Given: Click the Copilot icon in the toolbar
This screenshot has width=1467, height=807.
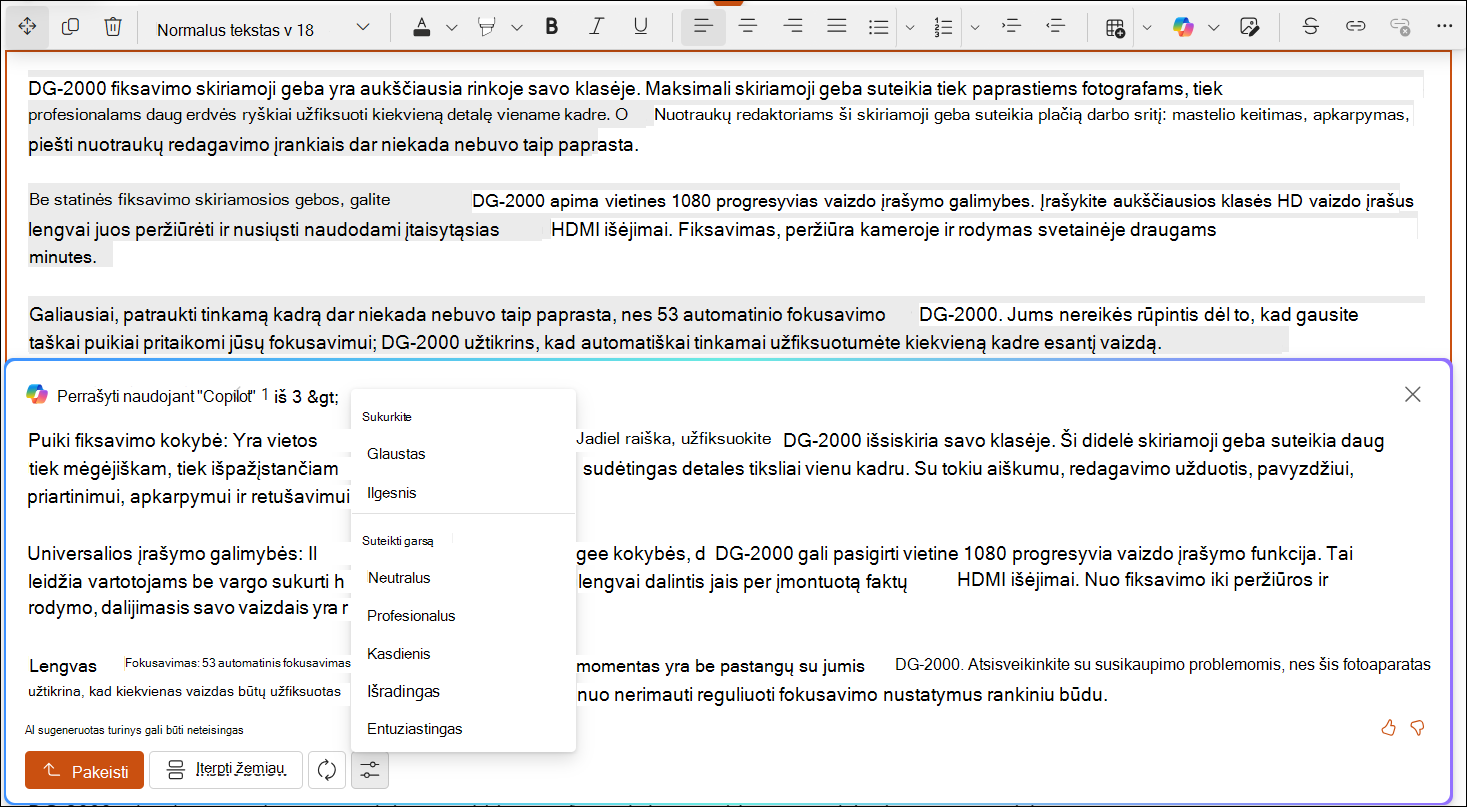Looking at the screenshot, I should (x=1184, y=27).
